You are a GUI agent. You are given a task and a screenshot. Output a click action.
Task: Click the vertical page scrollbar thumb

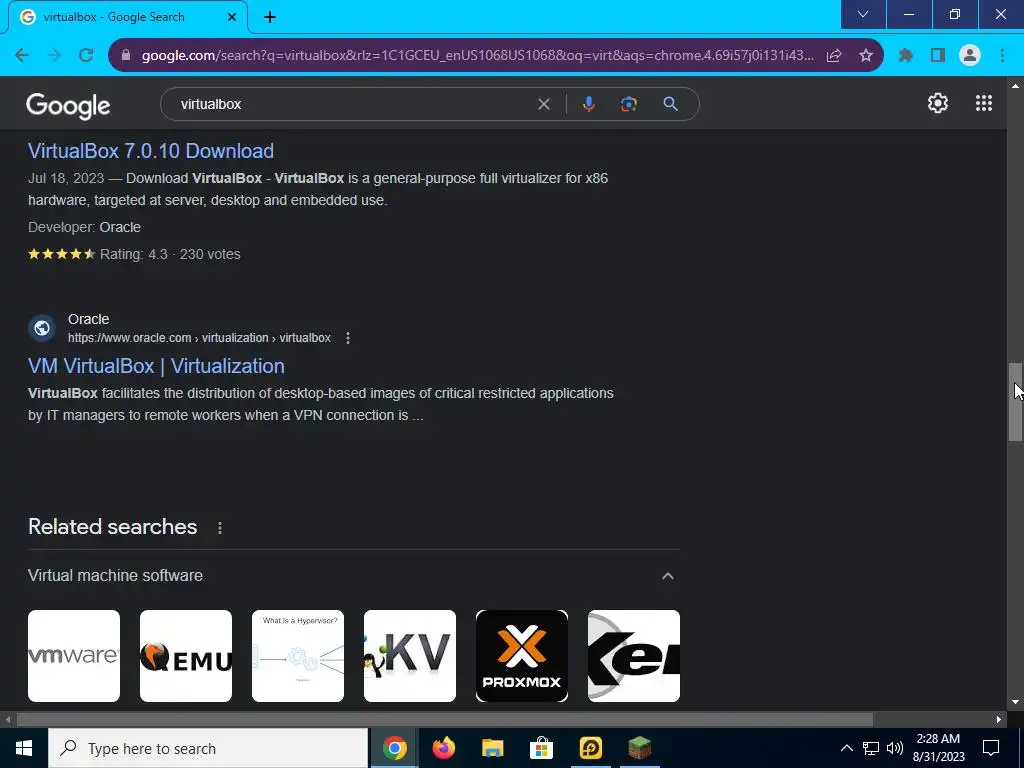click(x=1015, y=402)
